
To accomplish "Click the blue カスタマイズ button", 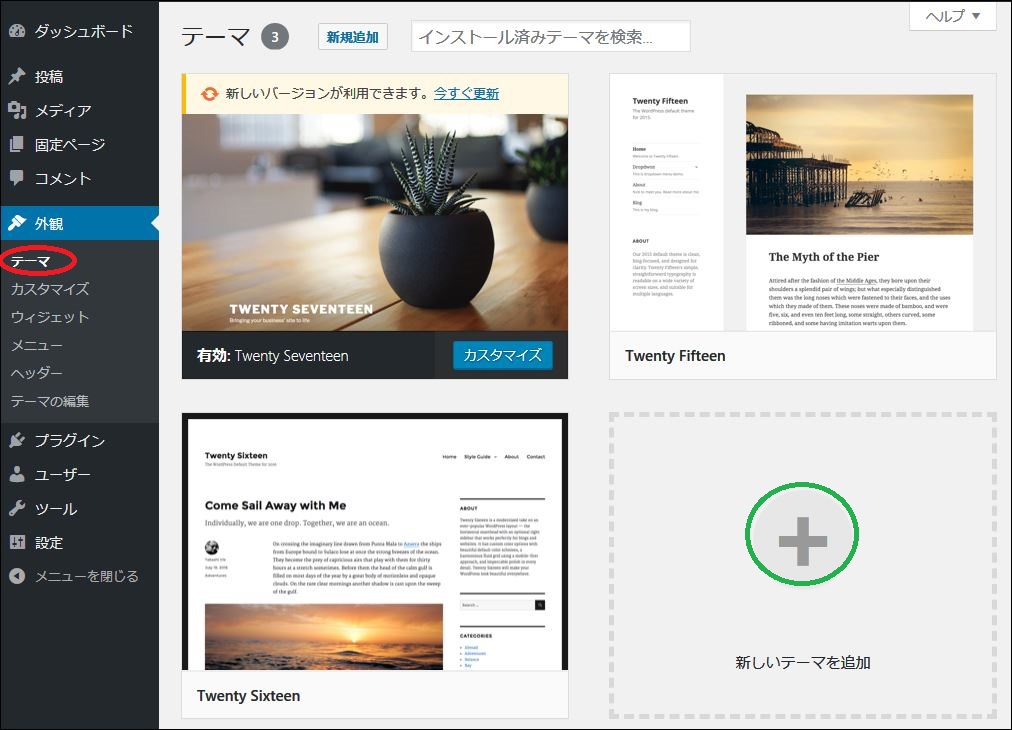I will pyautogui.click(x=503, y=355).
